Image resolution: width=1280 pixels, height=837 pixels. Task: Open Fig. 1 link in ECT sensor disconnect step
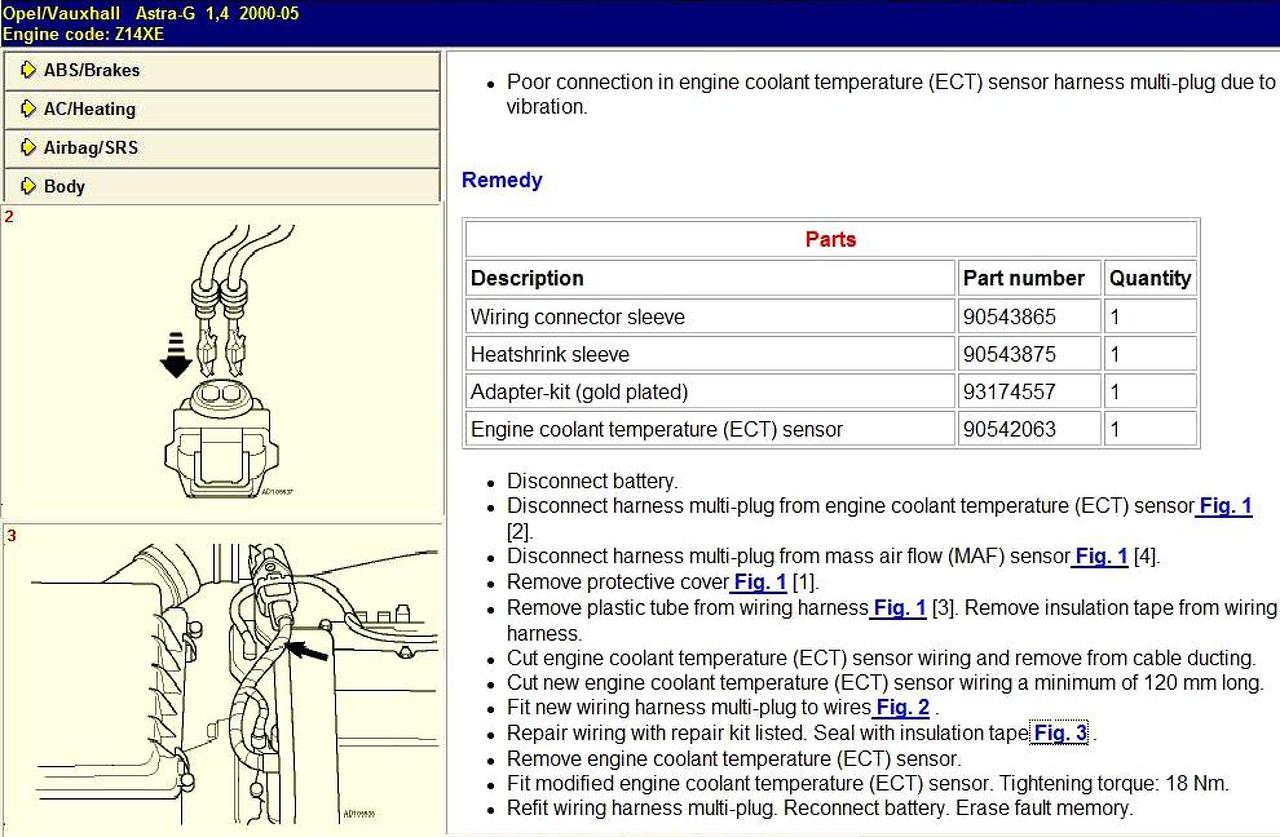1224,506
